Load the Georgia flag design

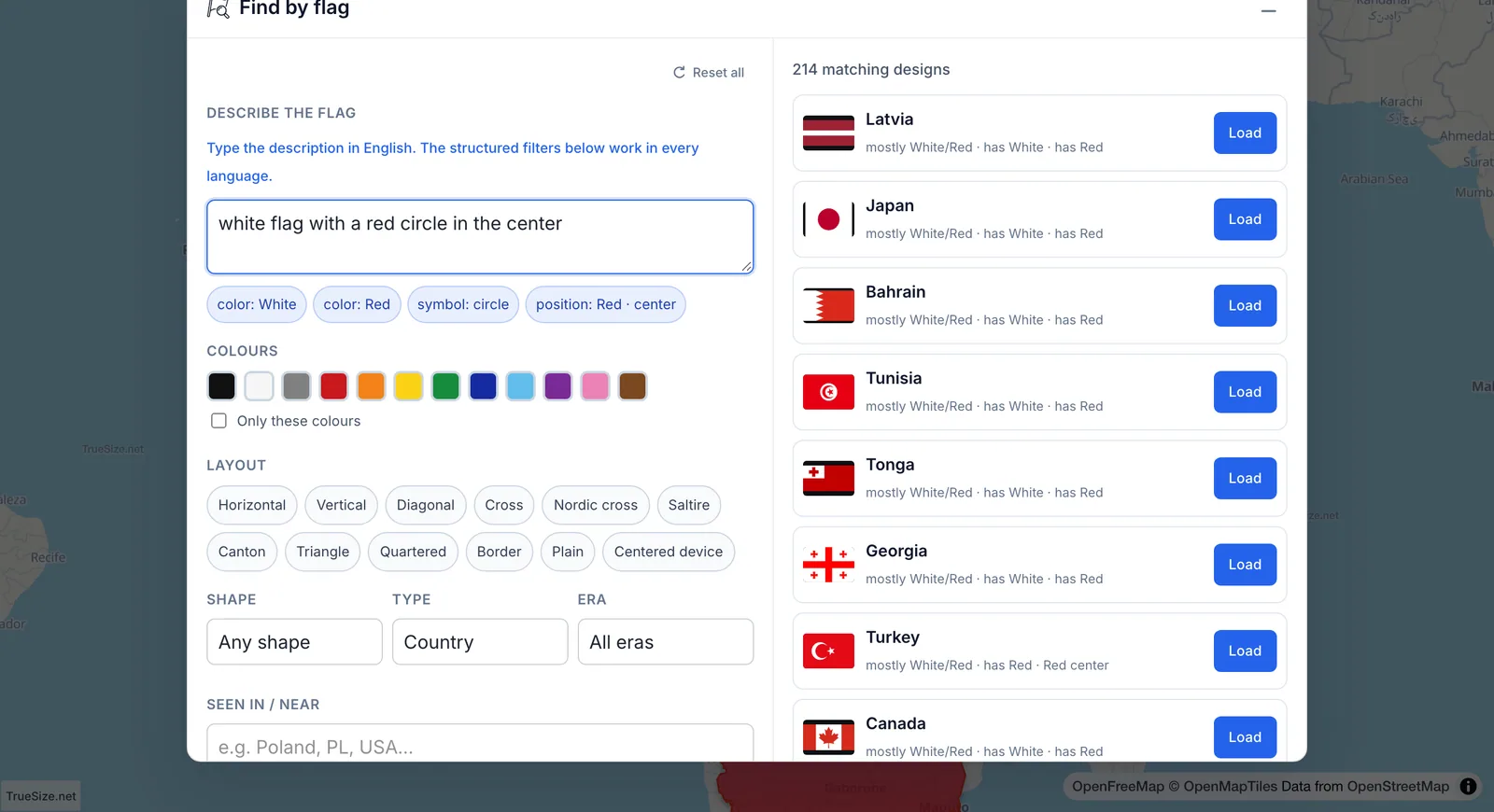pos(1245,565)
